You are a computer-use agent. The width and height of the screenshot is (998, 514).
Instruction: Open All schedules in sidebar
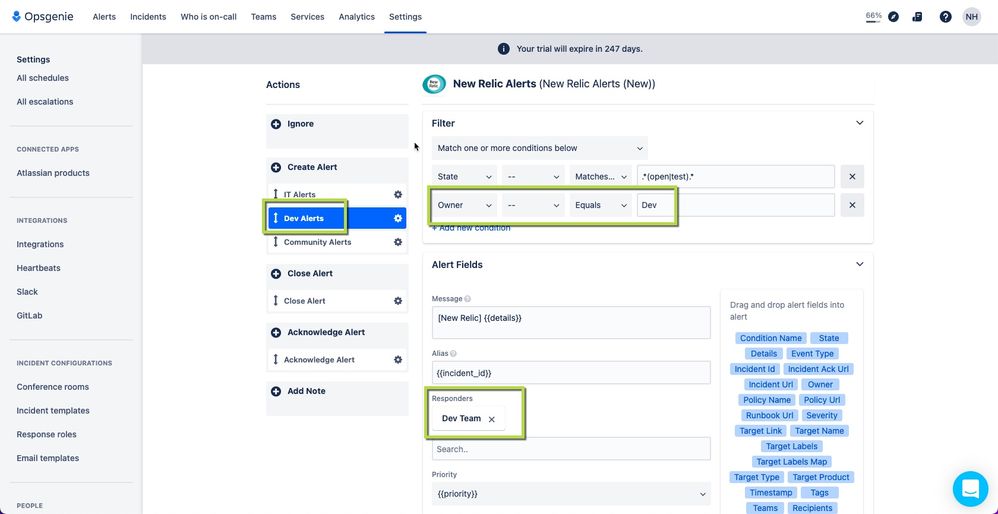tap(43, 78)
